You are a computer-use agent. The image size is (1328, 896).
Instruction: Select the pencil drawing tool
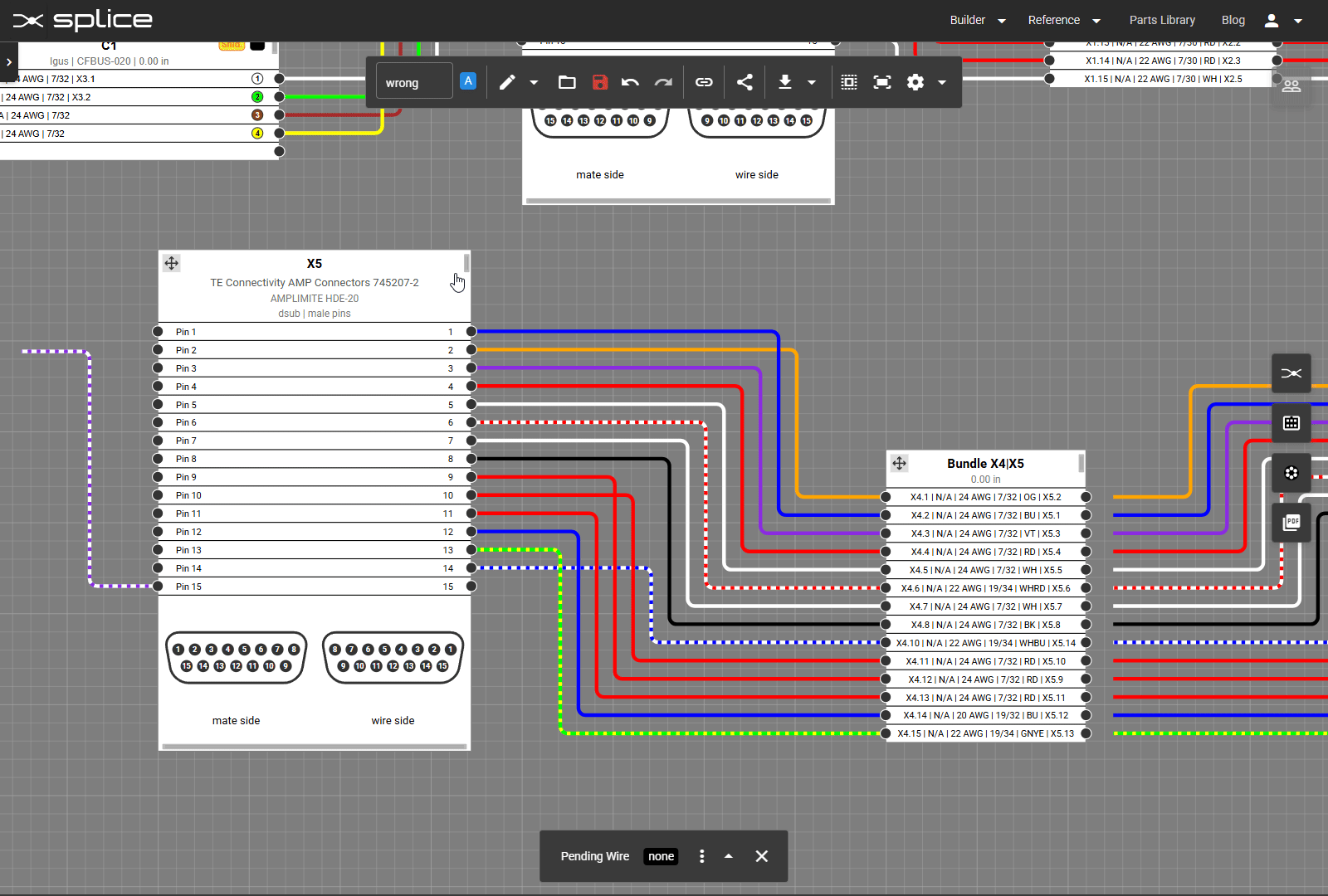click(507, 81)
